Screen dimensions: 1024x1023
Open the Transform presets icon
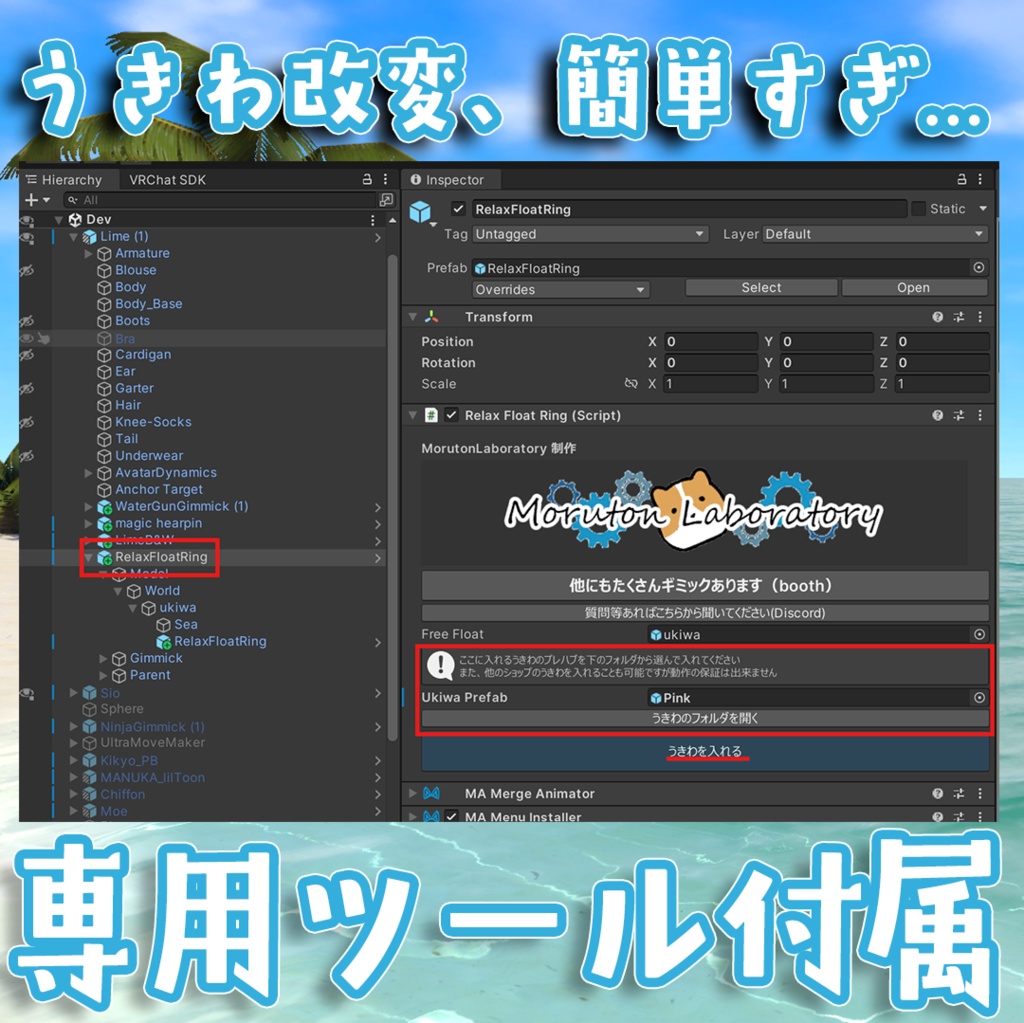click(958, 317)
